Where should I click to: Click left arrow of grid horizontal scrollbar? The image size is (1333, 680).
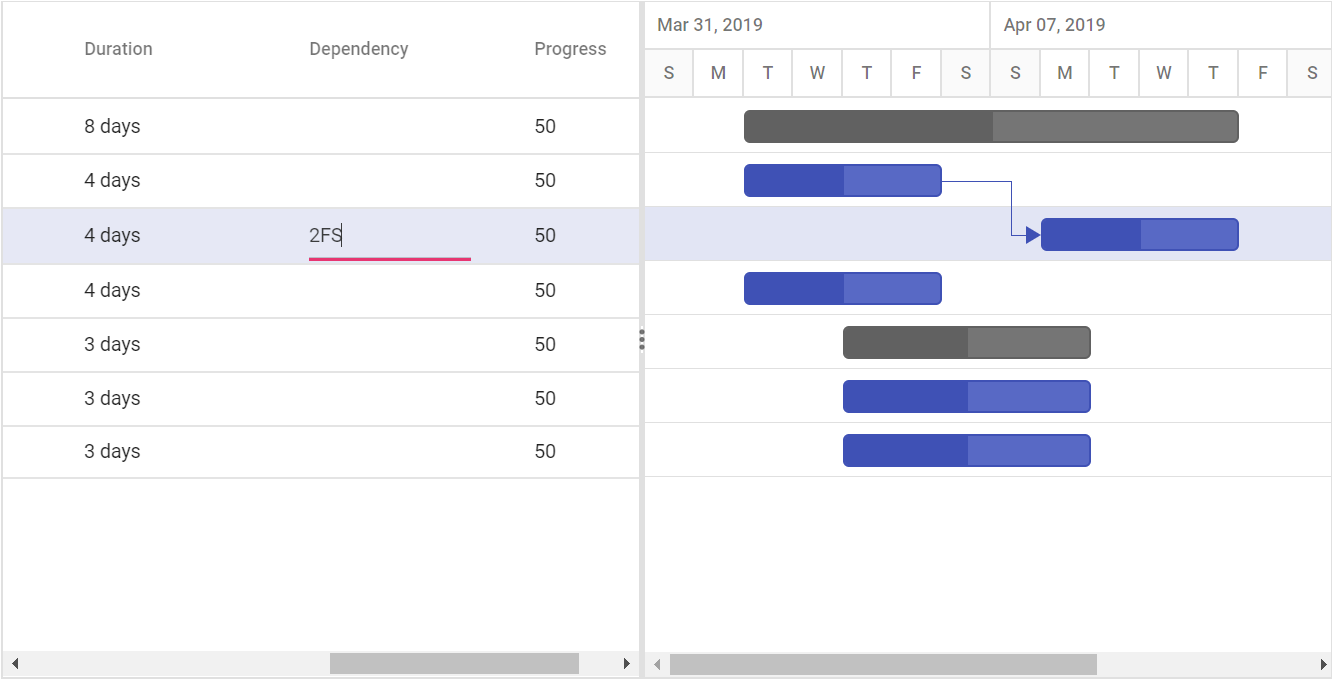pos(15,664)
